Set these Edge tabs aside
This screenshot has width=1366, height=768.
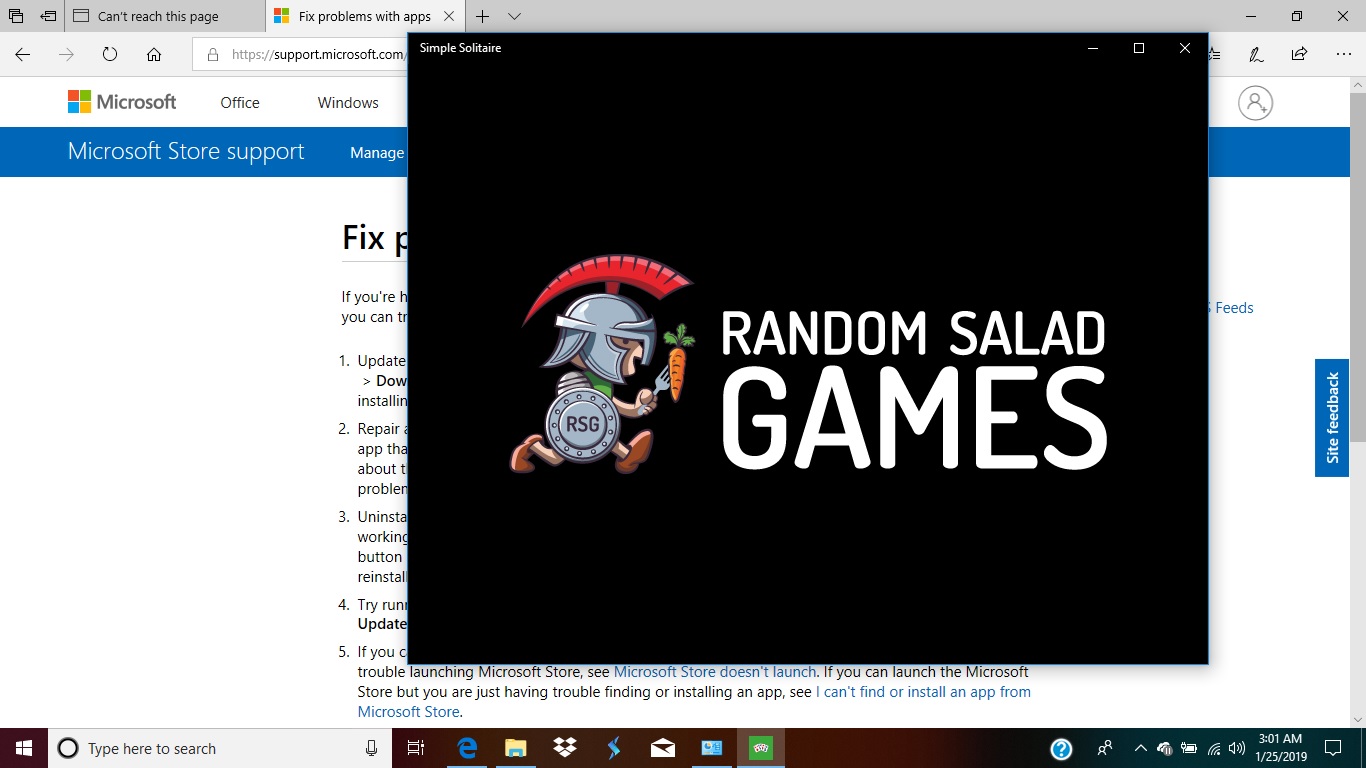pyautogui.click(x=48, y=16)
